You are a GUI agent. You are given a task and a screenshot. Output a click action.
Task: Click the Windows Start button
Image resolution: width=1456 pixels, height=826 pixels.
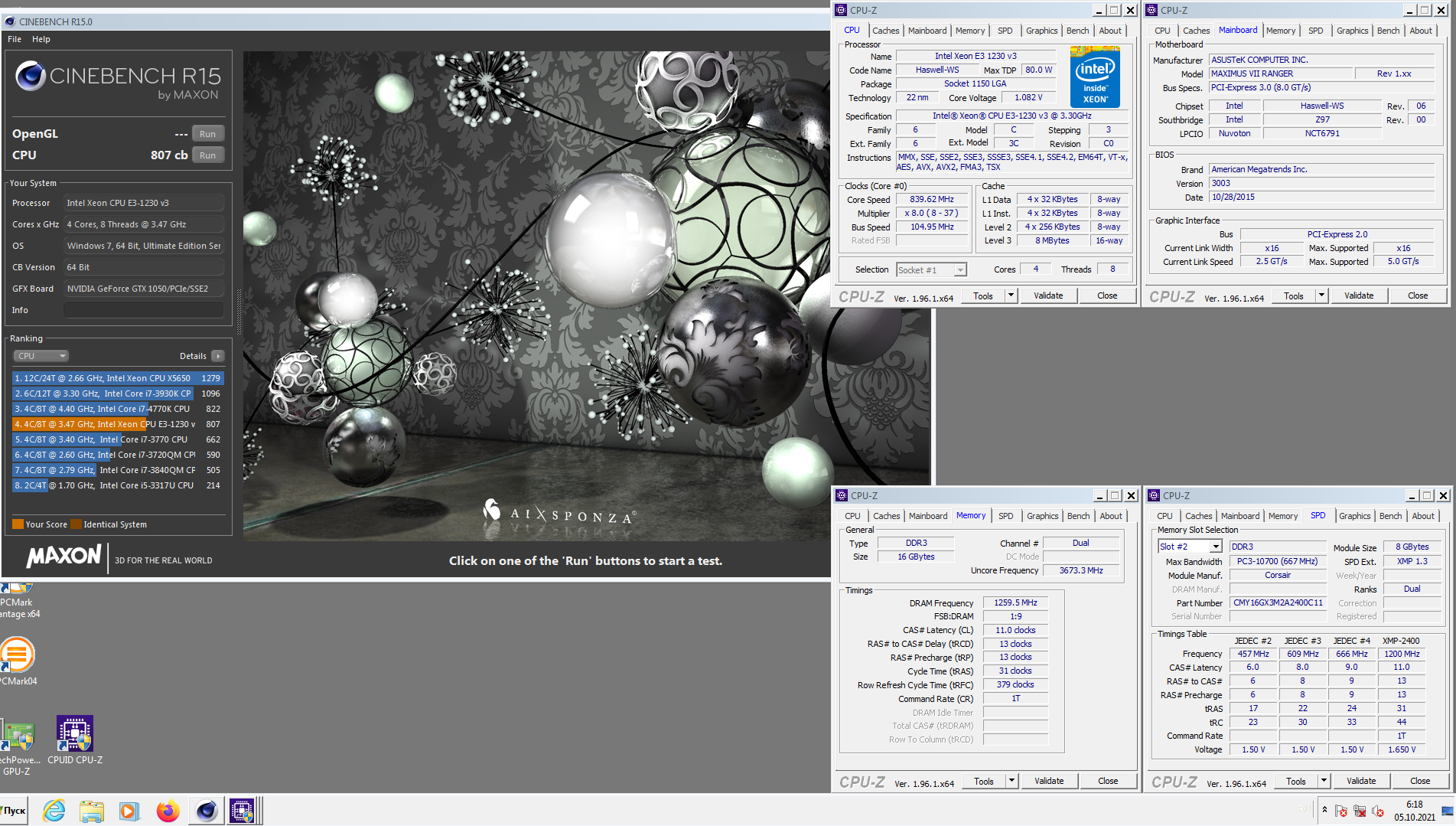pos(14,811)
